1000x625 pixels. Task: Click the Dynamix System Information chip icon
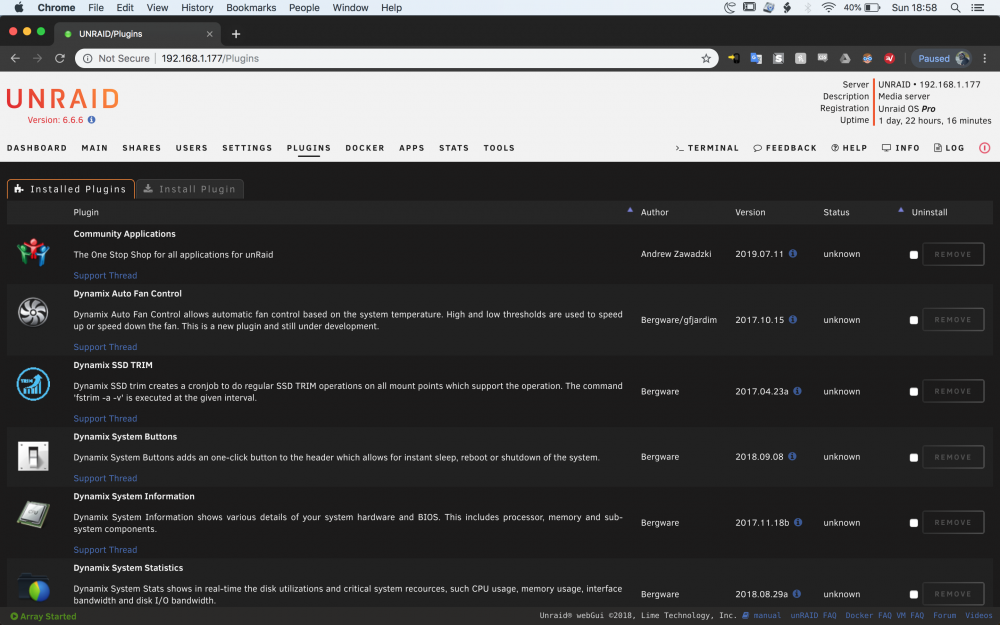pos(33,514)
